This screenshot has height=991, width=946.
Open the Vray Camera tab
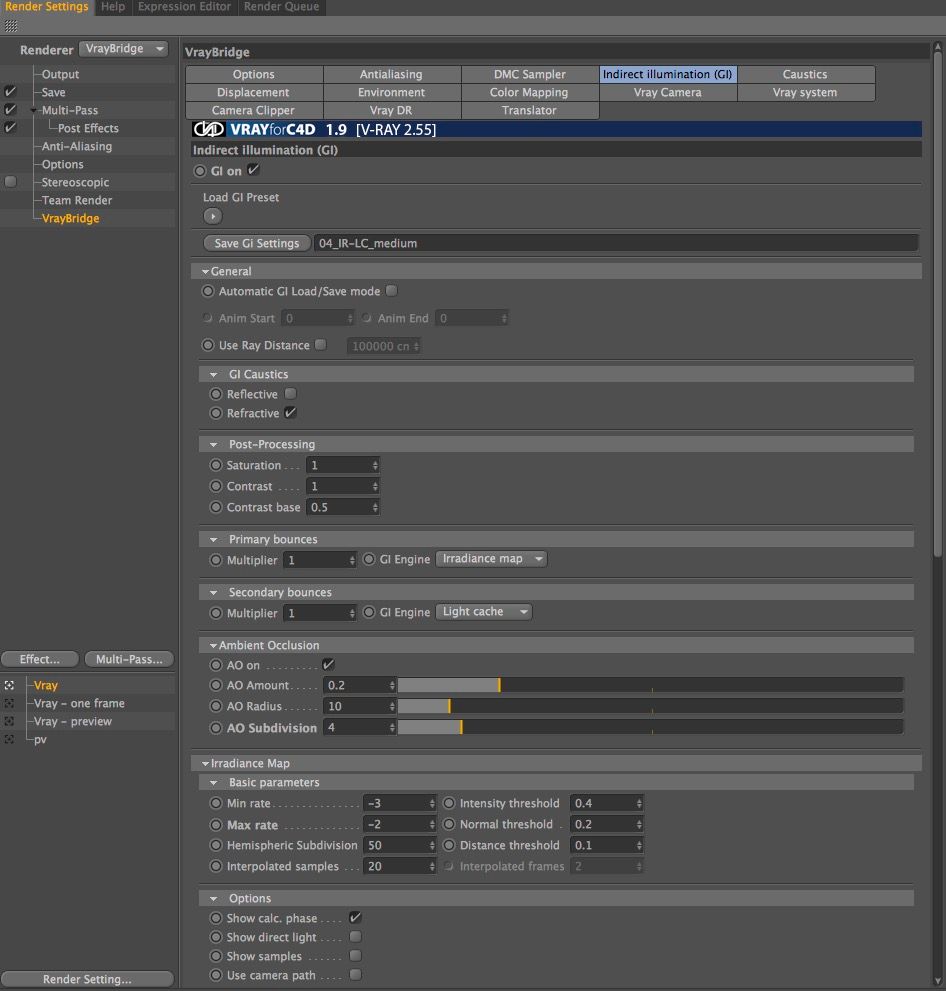[x=667, y=93]
